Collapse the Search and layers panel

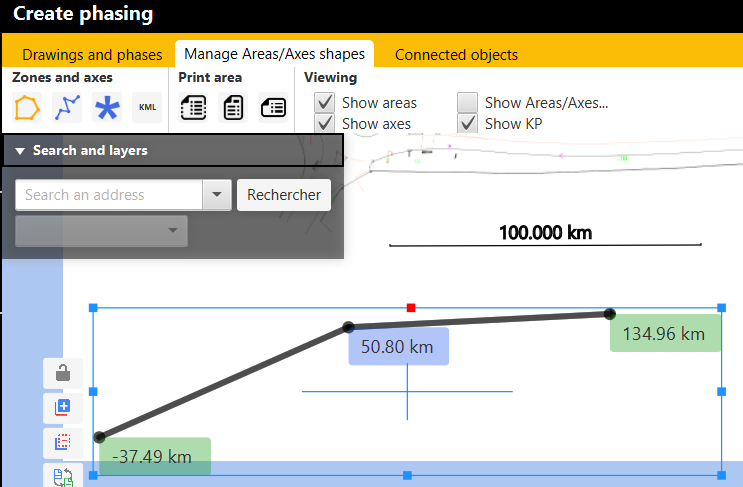pos(20,151)
